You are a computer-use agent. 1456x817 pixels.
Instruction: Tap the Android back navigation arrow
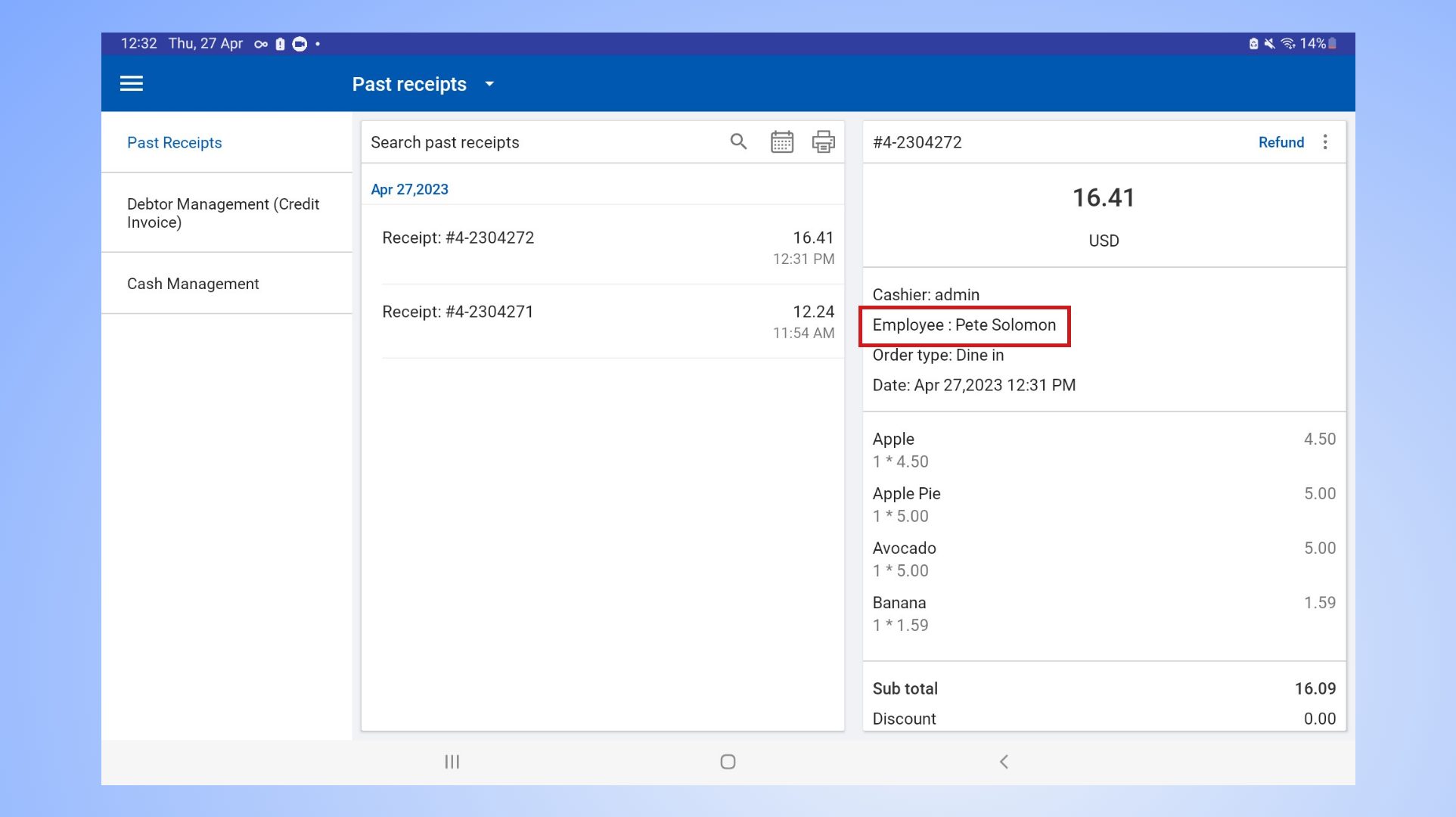[x=1004, y=762]
